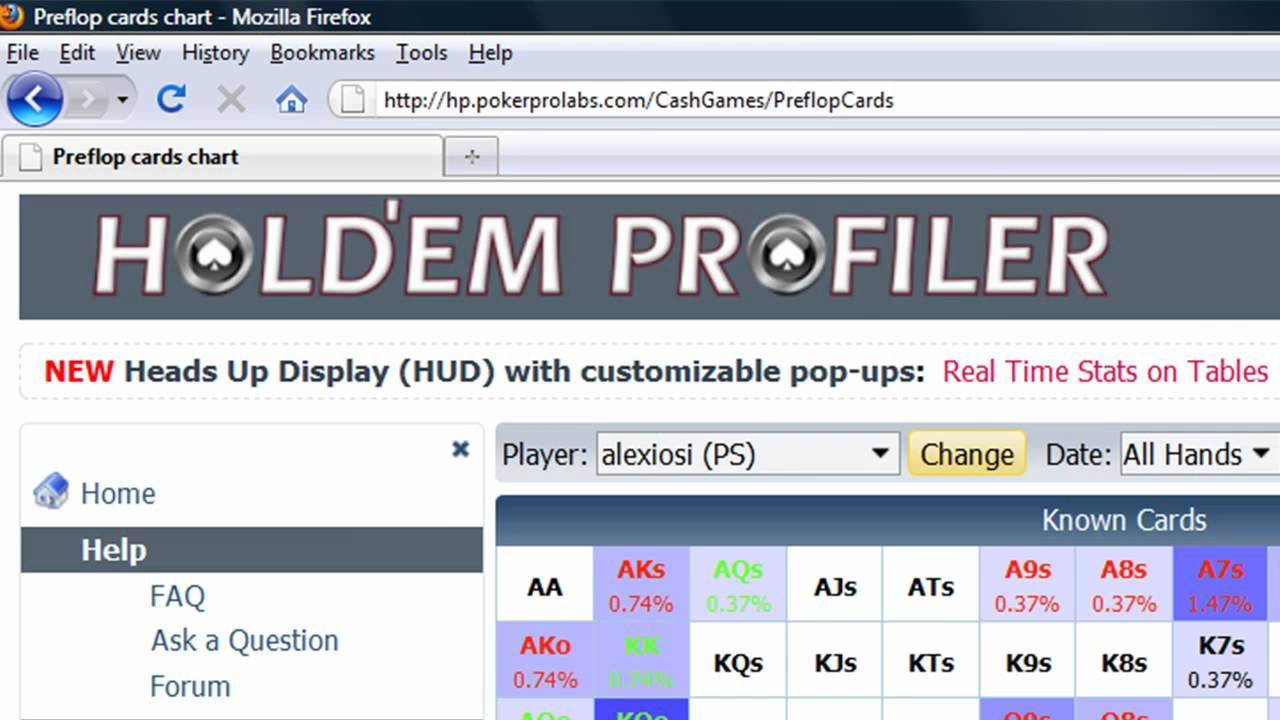This screenshot has width=1280, height=720.
Task: Follow the Real Time Stats on Tables link
Action: pos(1105,371)
